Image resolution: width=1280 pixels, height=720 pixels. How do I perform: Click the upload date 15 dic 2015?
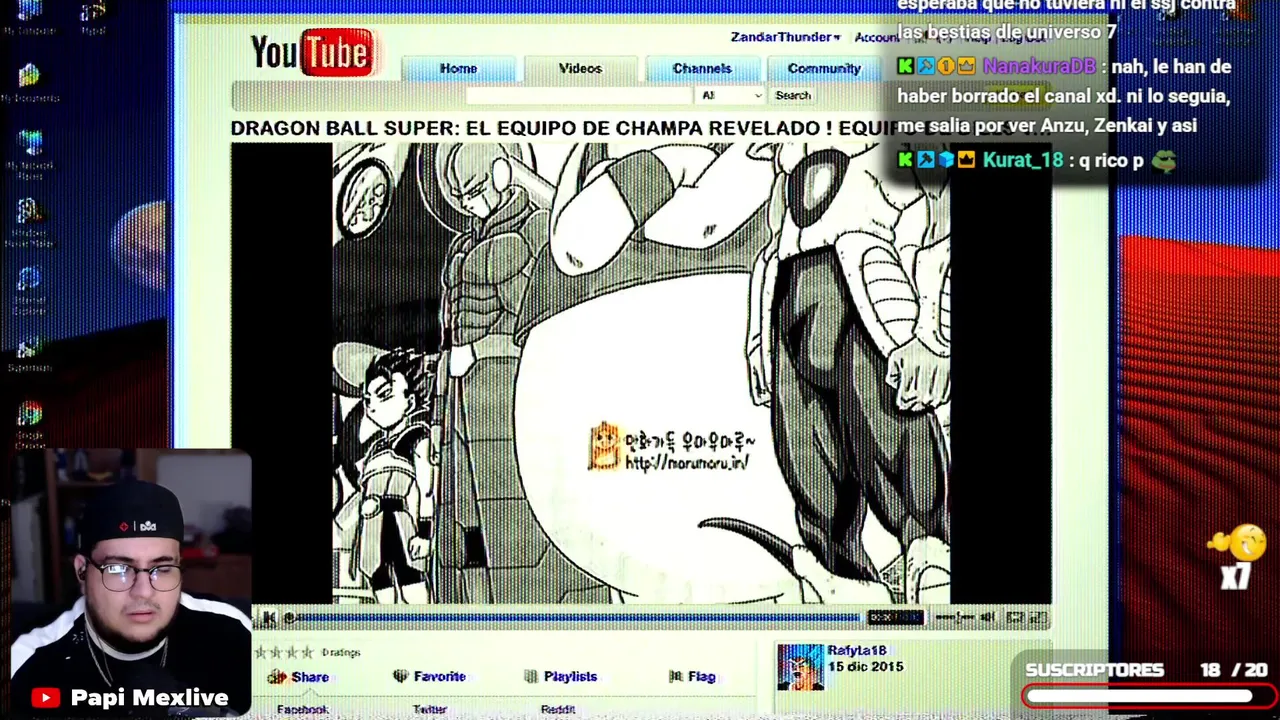(865, 667)
